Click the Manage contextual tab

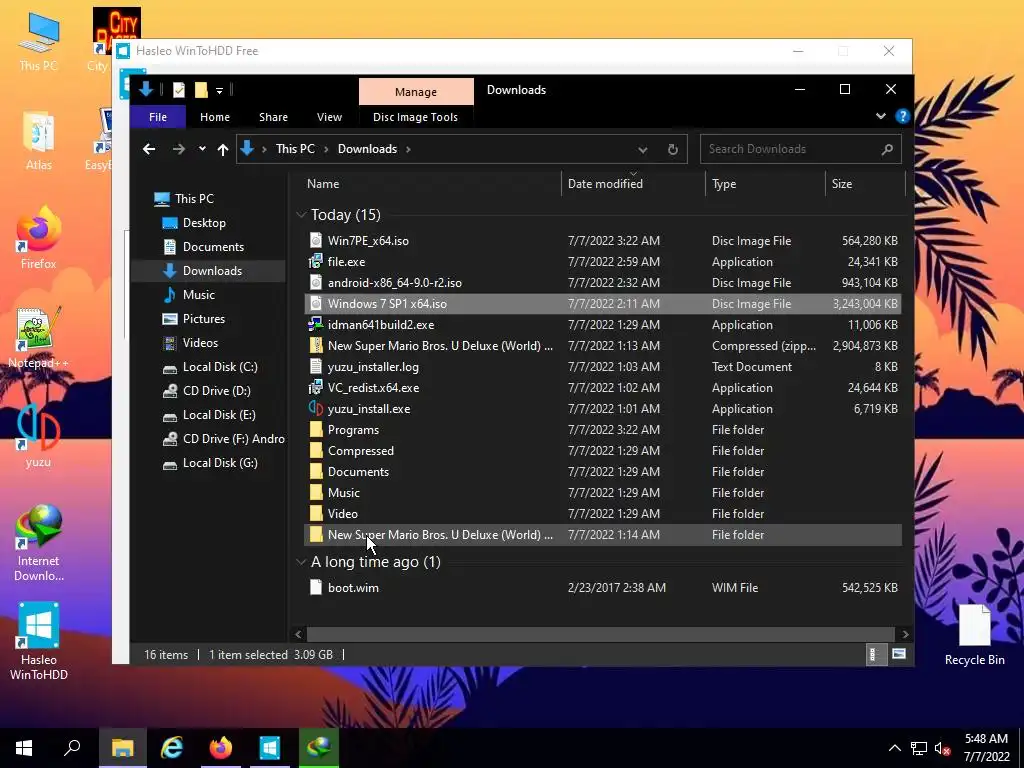point(416,92)
